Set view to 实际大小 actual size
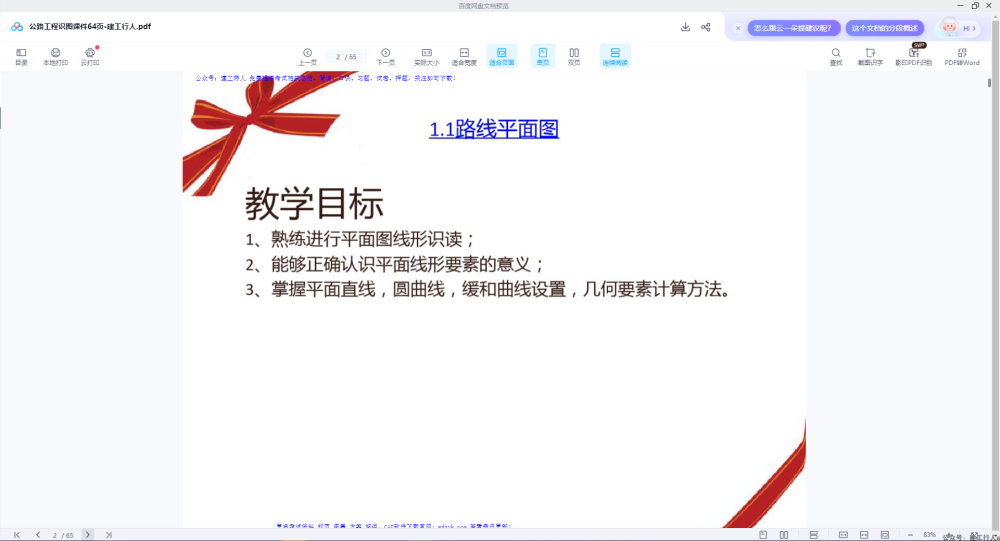 (427, 56)
